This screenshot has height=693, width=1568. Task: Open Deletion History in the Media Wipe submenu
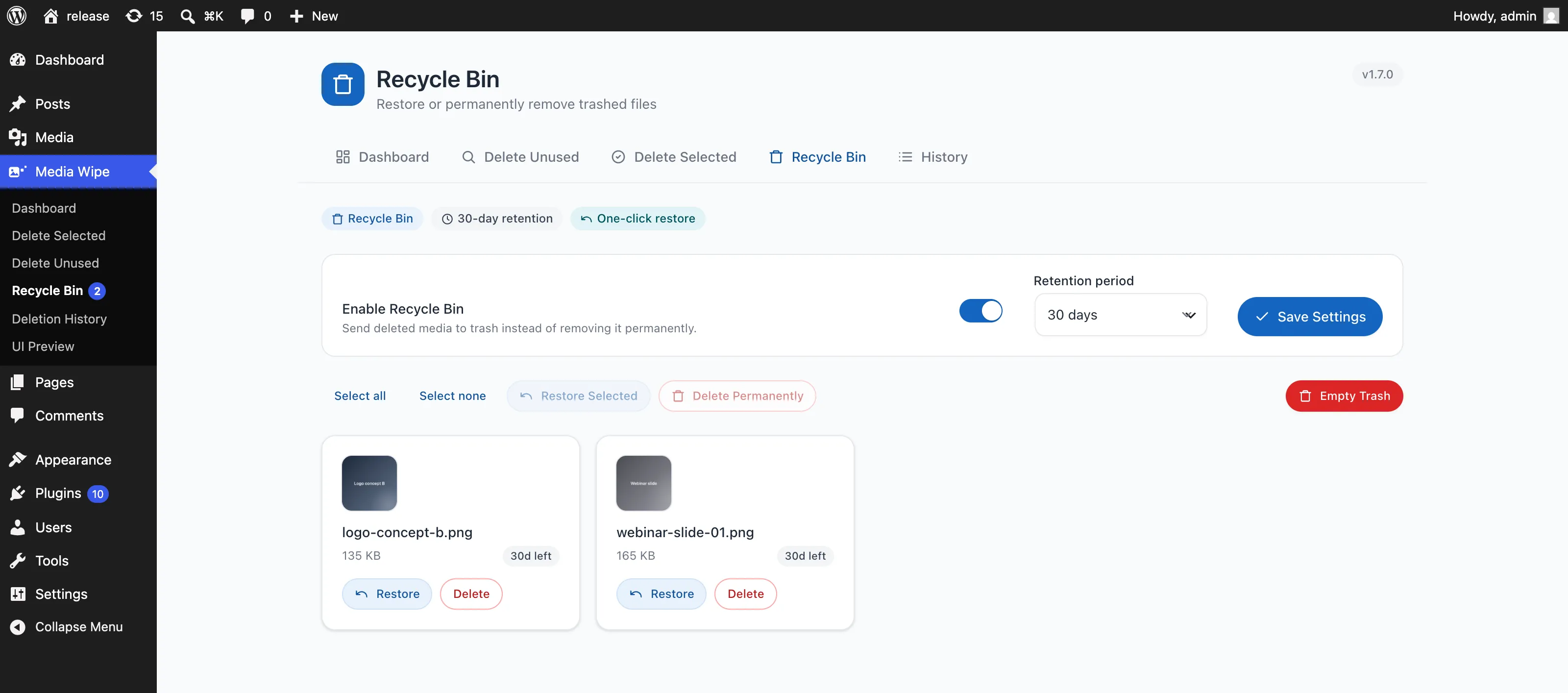tap(59, 319)
